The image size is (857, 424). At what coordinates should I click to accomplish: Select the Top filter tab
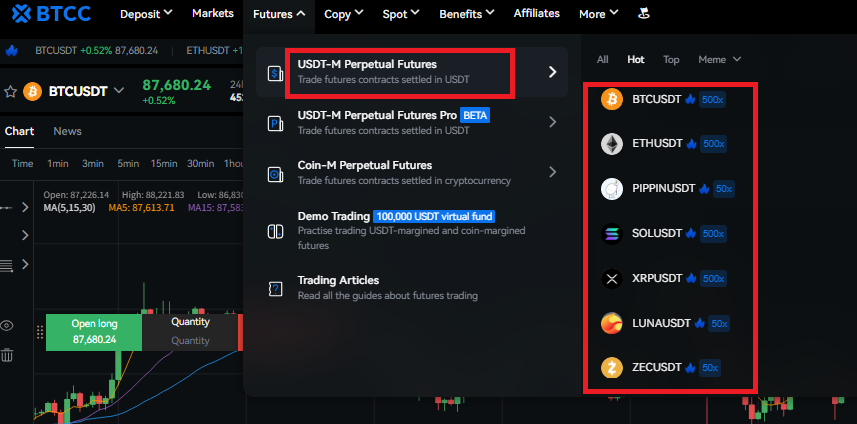[x=671, y=60]
